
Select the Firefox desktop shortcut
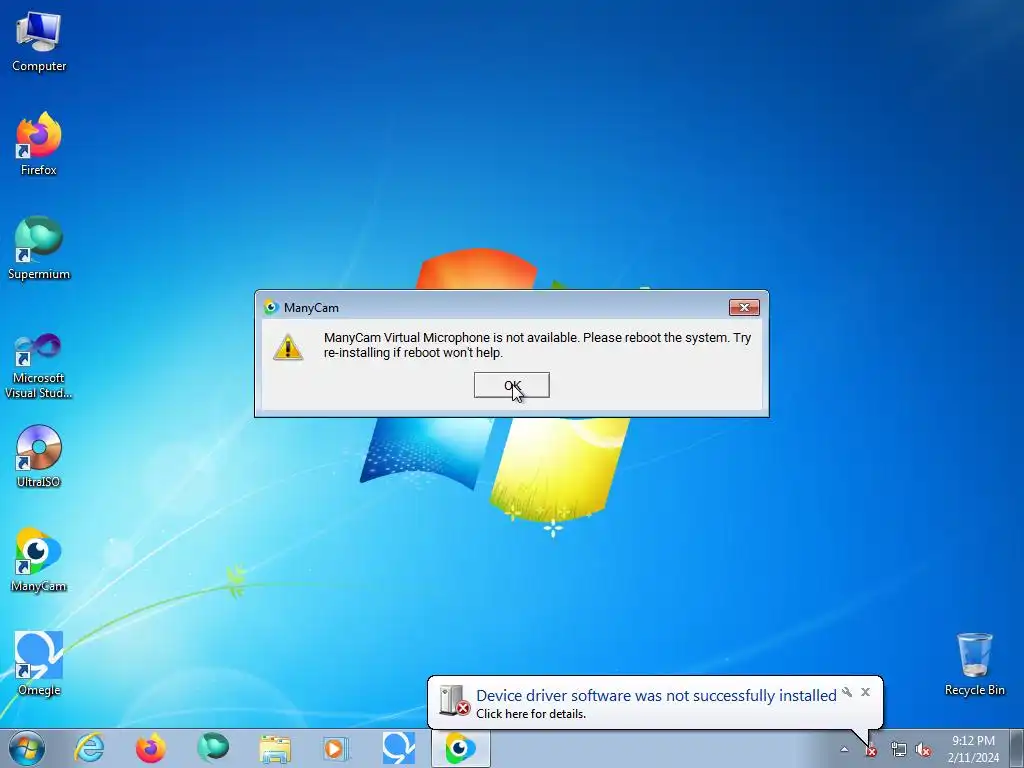pos(39,144)
